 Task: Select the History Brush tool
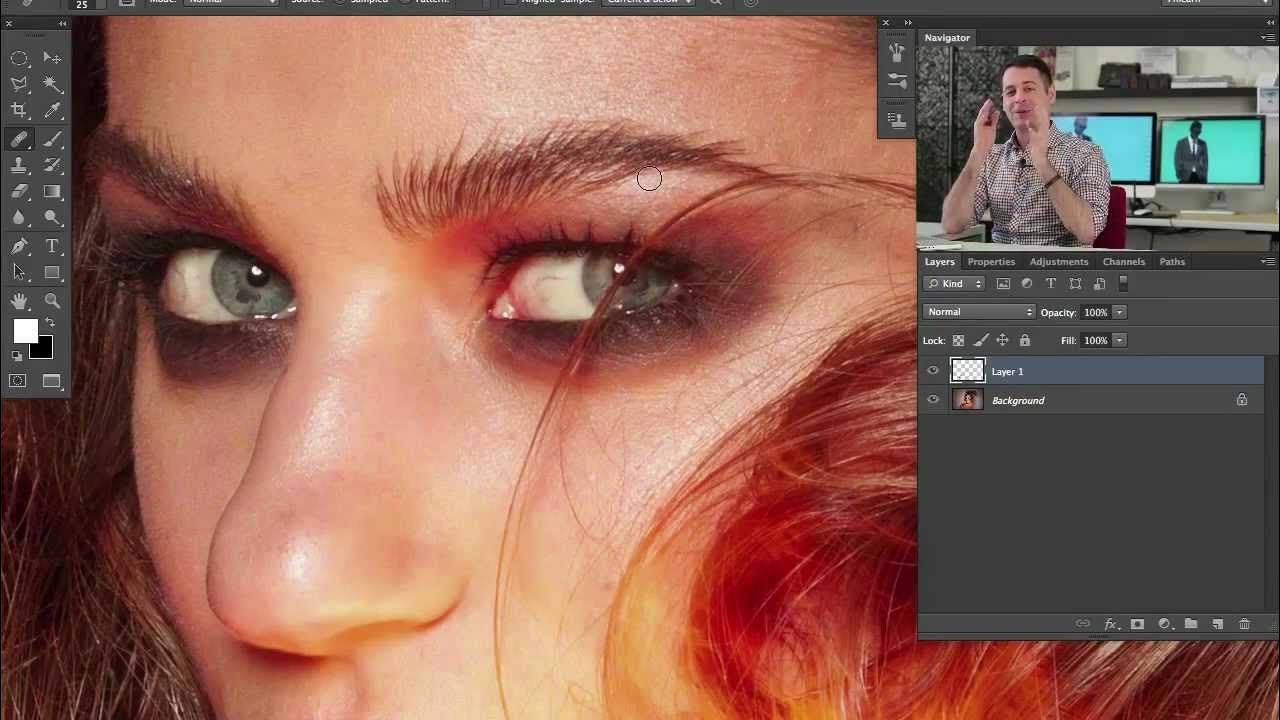[52, 166]
